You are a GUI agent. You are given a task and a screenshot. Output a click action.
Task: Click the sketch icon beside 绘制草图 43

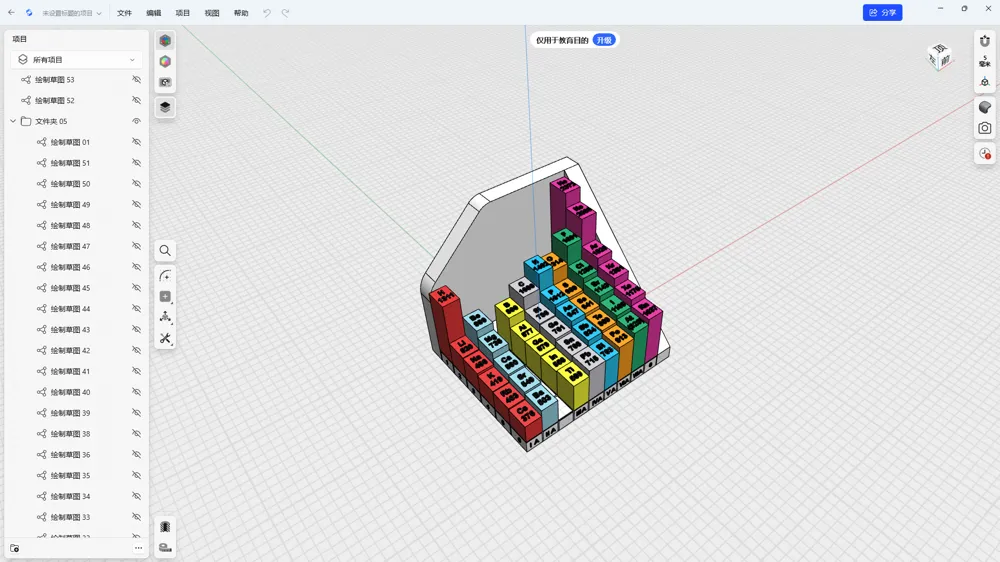click(x=41, y=329)
